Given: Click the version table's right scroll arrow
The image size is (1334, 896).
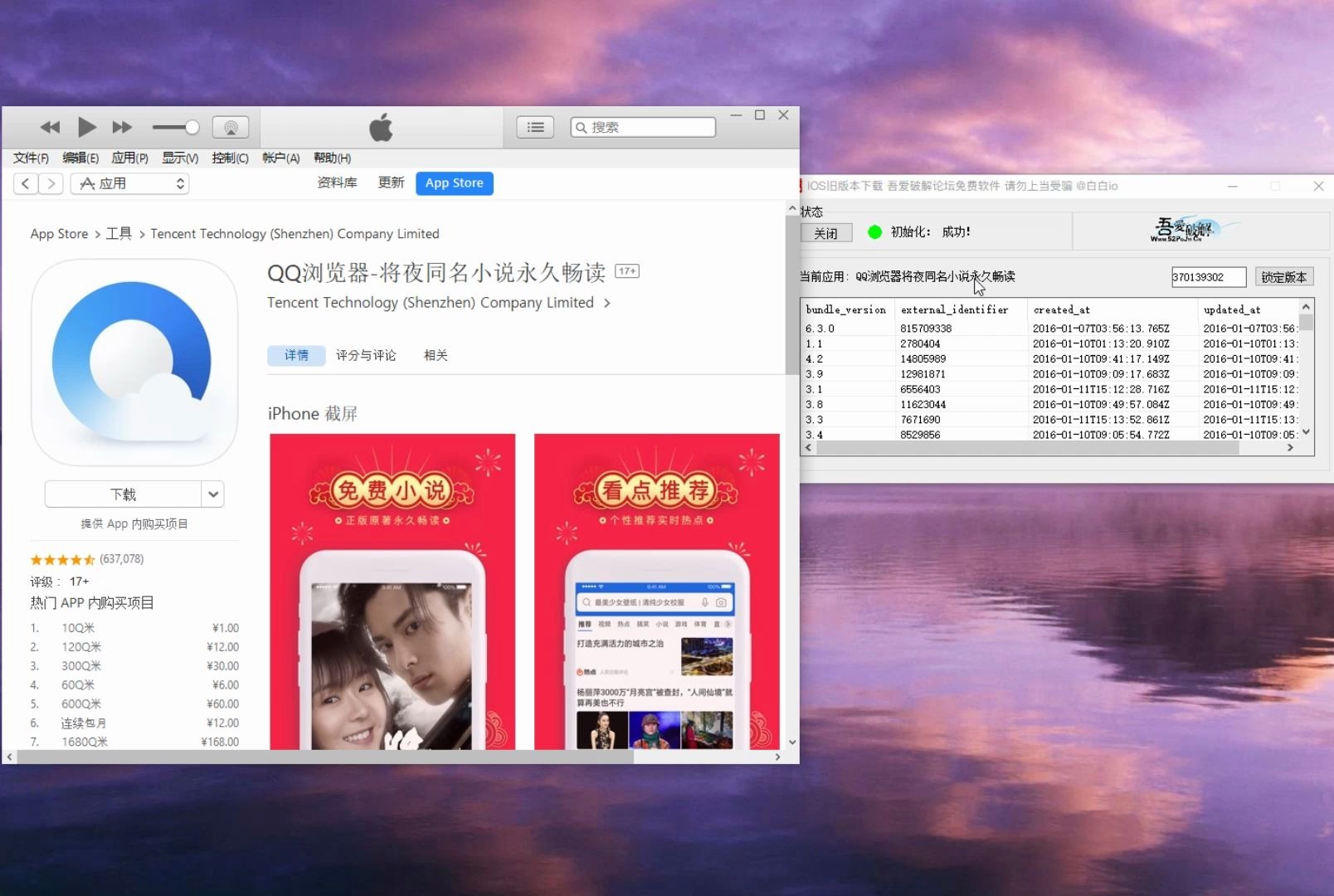Looking at the screenshot, I should point(1290,448).
